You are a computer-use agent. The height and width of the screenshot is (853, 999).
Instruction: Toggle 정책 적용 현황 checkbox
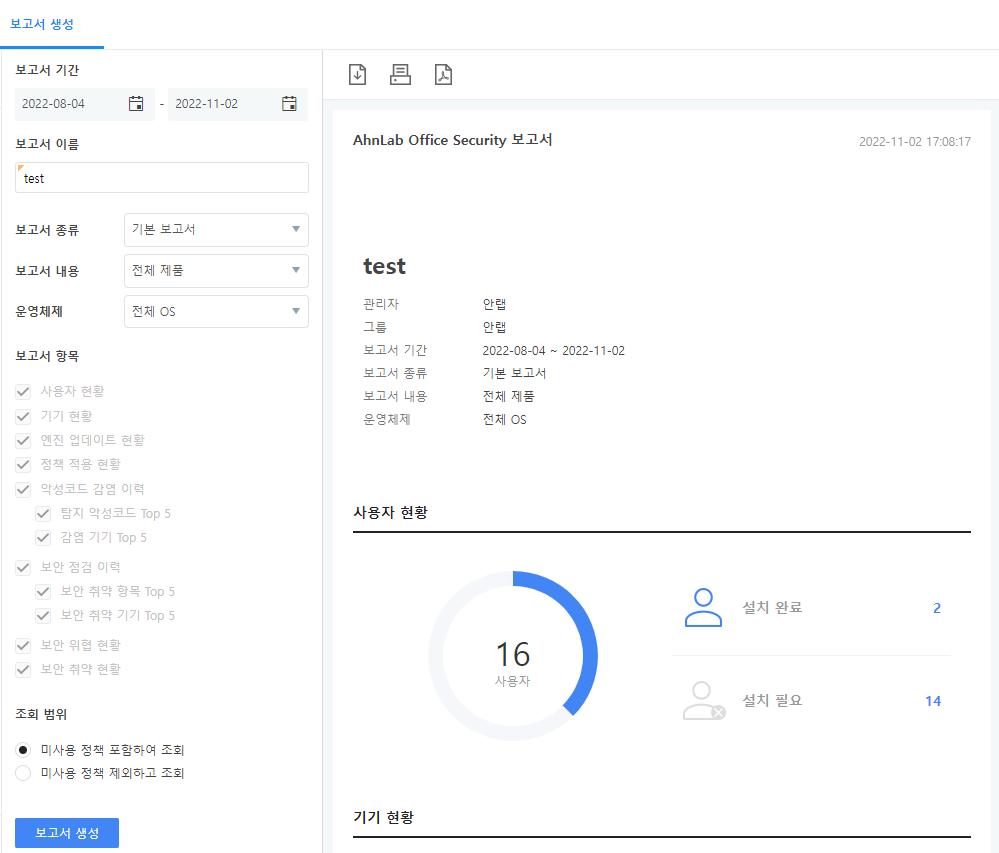[23, 465]
